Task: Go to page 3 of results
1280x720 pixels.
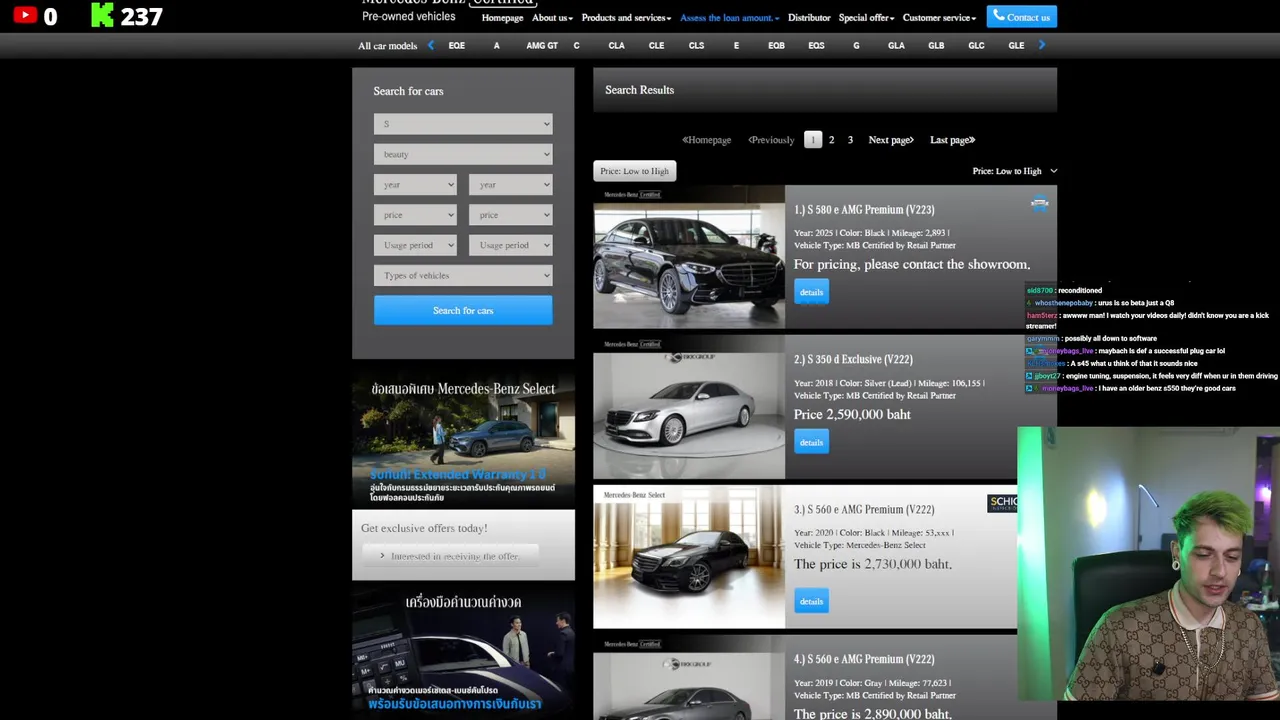Action: click(x=850, y=140)
